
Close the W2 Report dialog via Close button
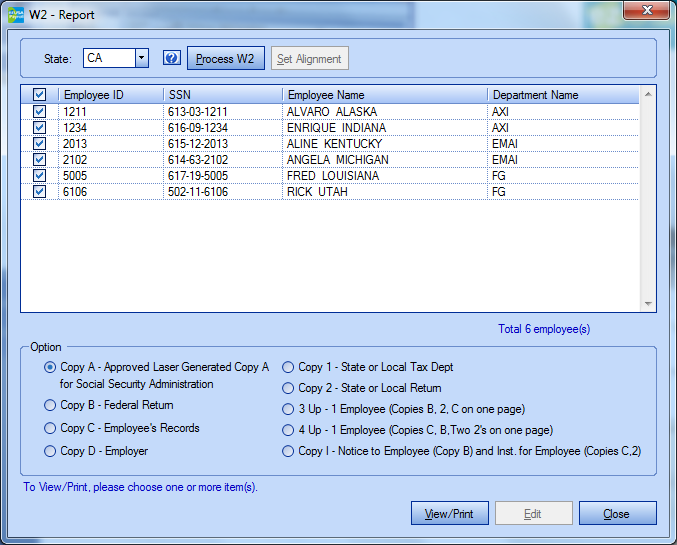(x=617, y=514)
